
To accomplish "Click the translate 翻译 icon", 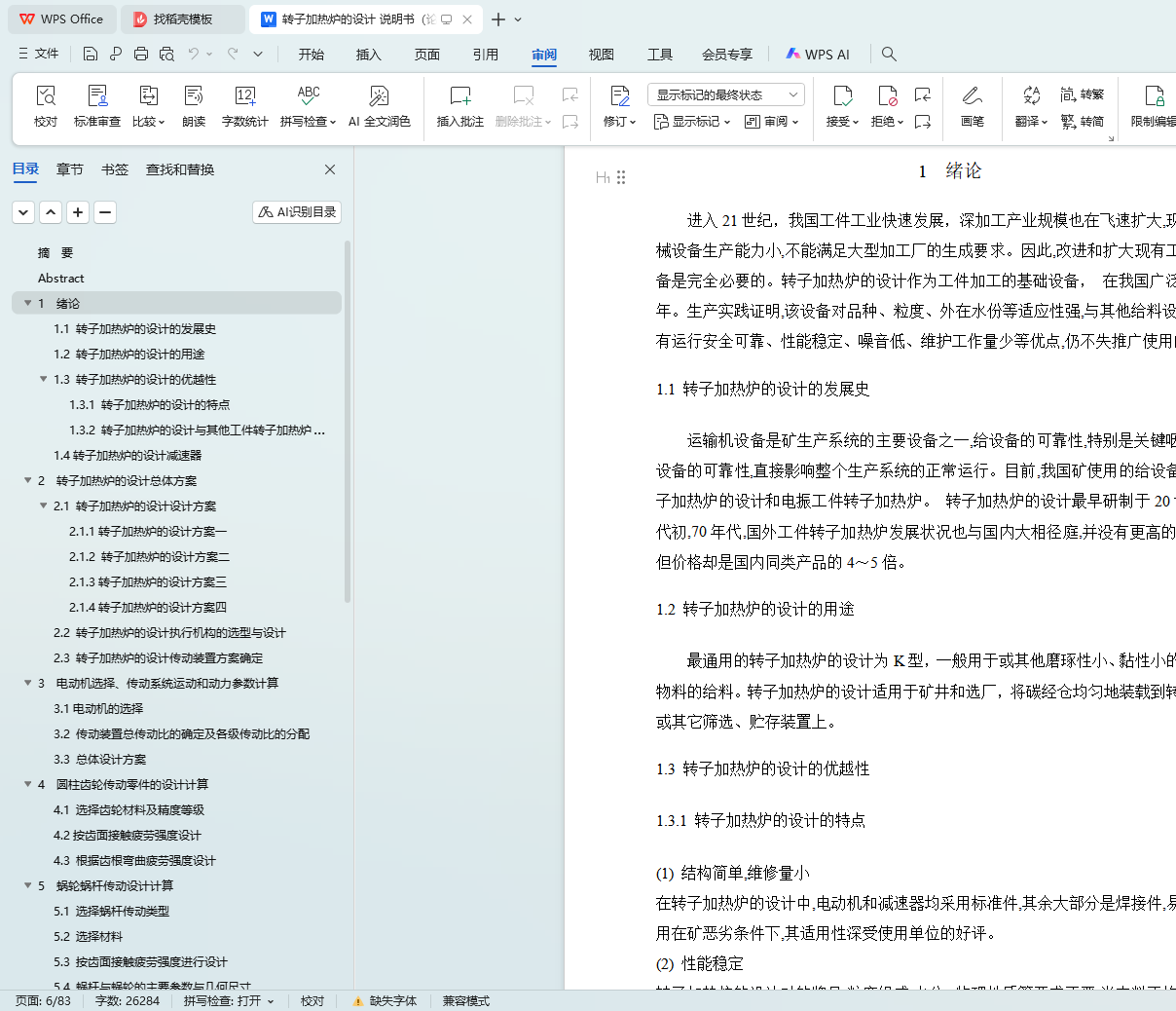I will 1031,95.
